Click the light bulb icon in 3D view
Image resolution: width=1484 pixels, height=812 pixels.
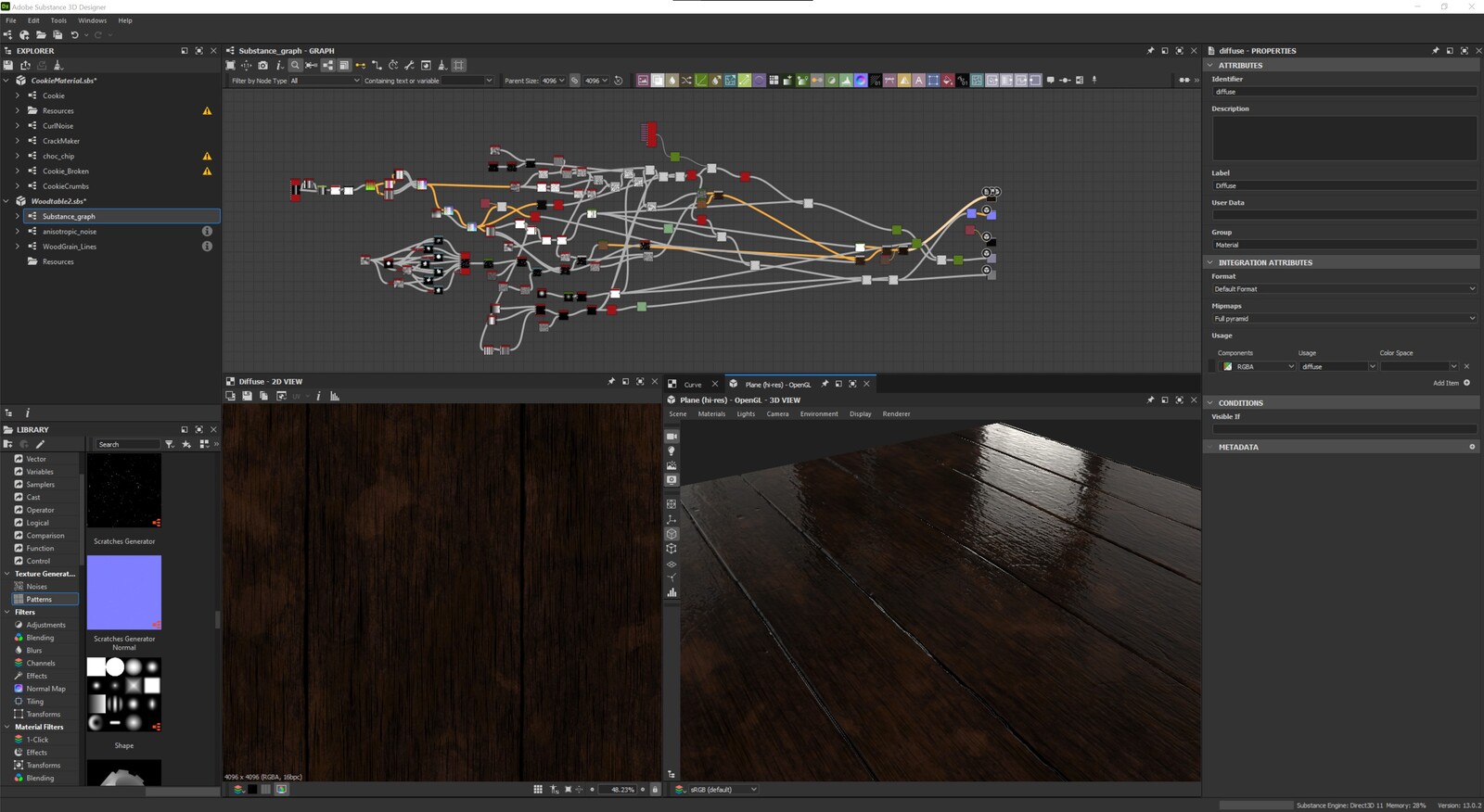pyautogui.click(x=672, y=450)
